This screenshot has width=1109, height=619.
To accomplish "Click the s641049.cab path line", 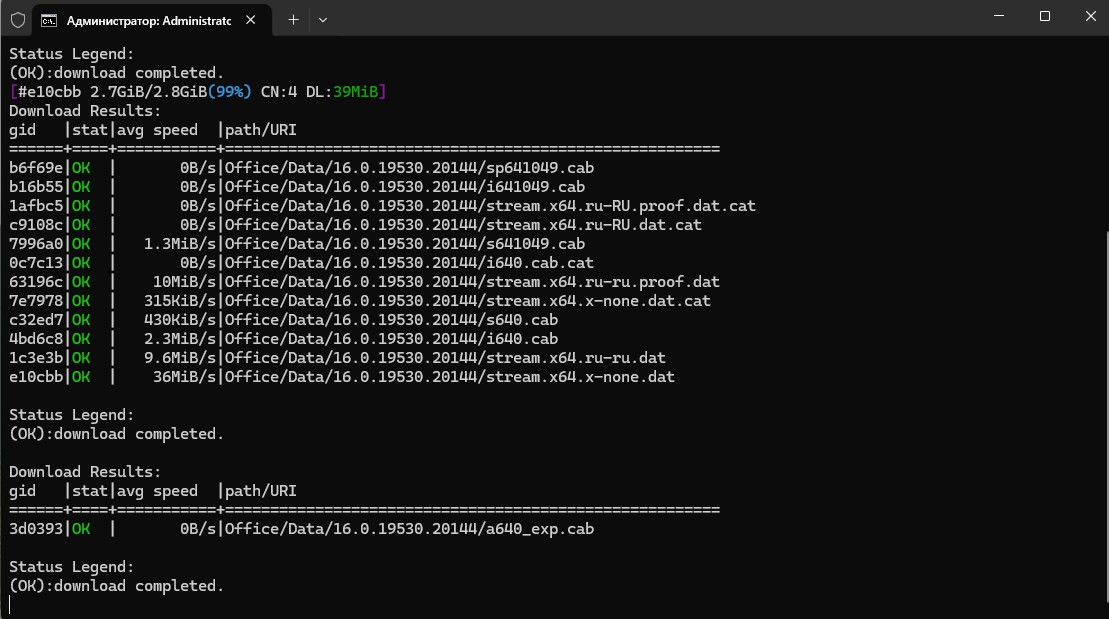I will [405, 244].
